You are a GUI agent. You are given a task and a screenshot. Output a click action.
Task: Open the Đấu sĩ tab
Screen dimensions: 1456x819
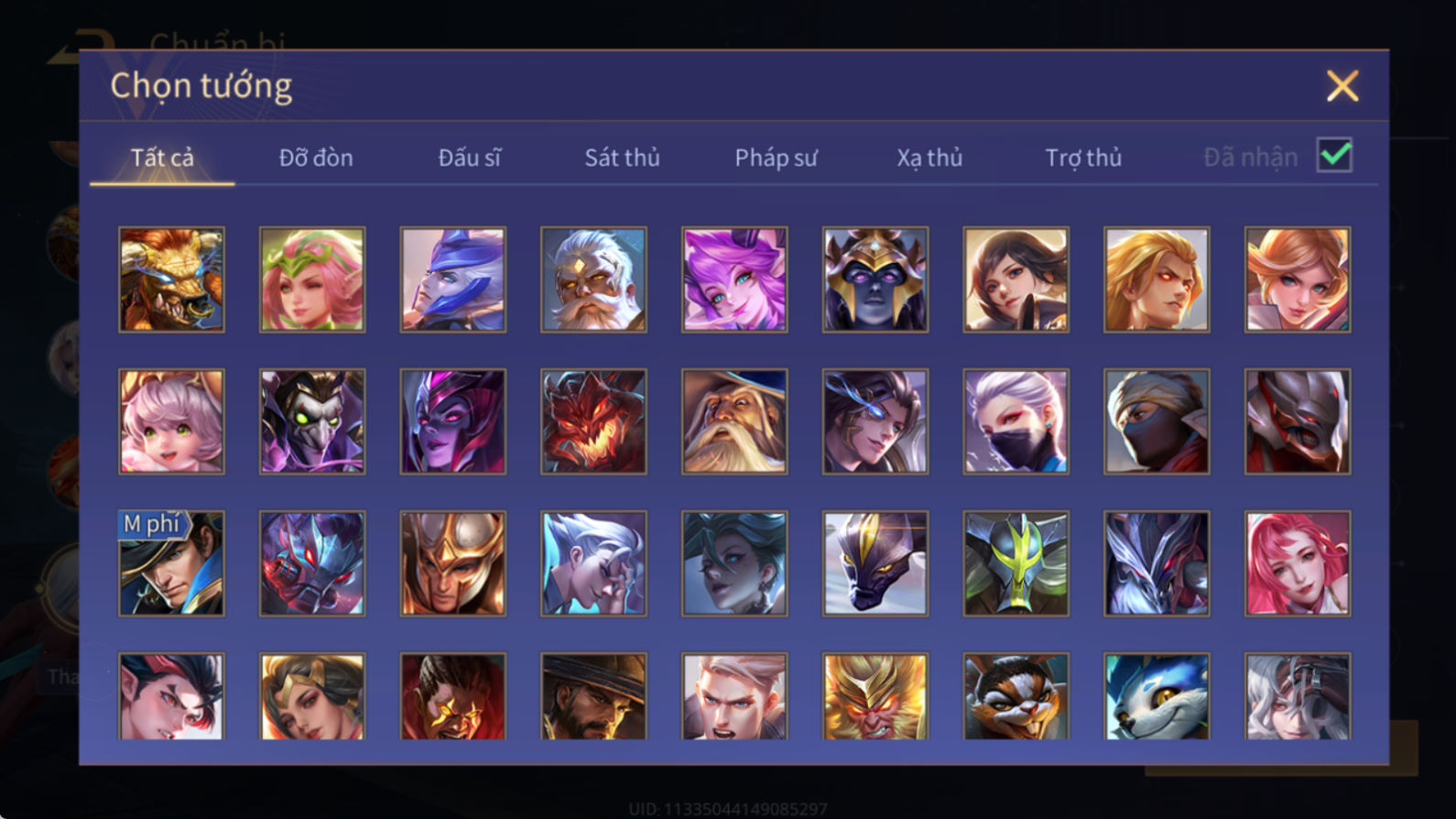click(x=470, y=158)
